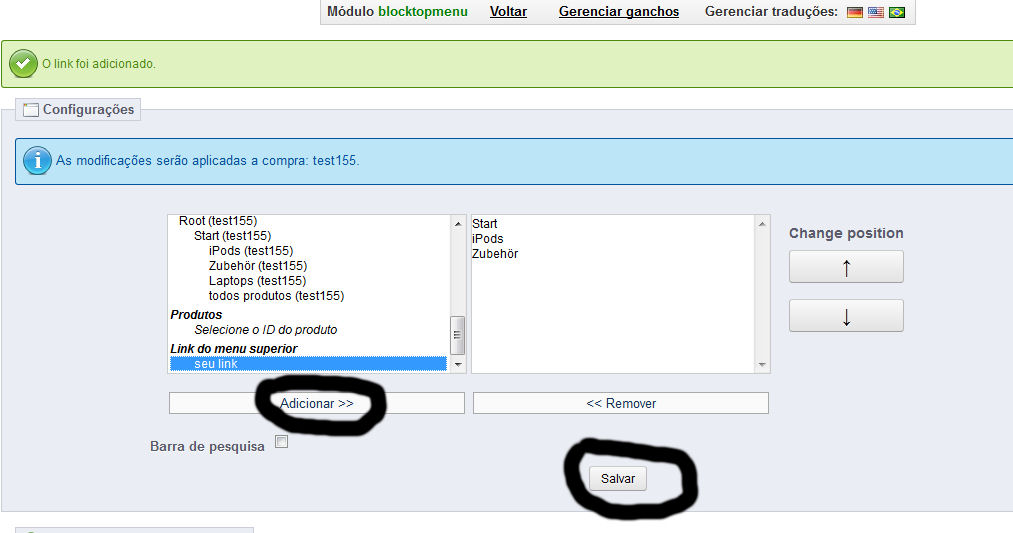Select iPods (test155) in available list

click(x=251, y=251)
